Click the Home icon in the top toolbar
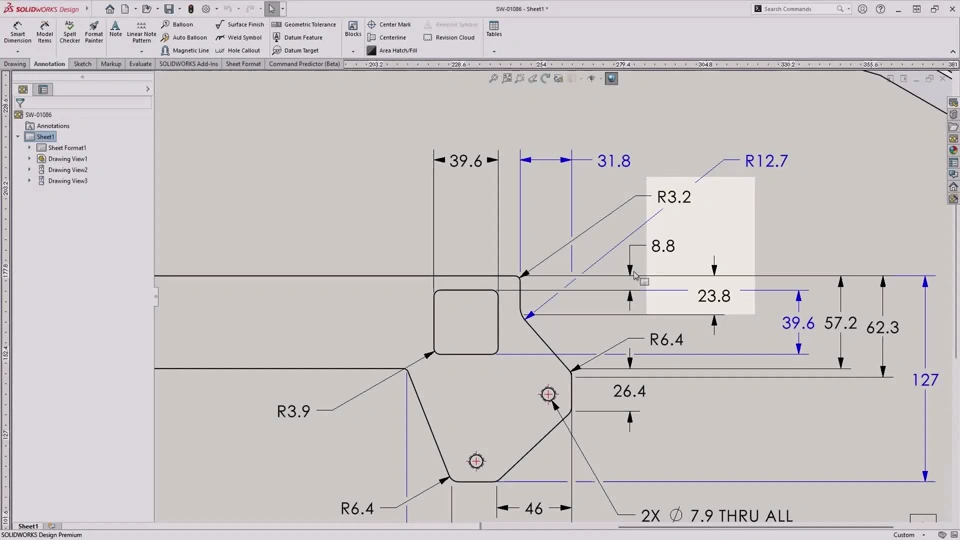 pyautogui.click(x=110, y=9)
